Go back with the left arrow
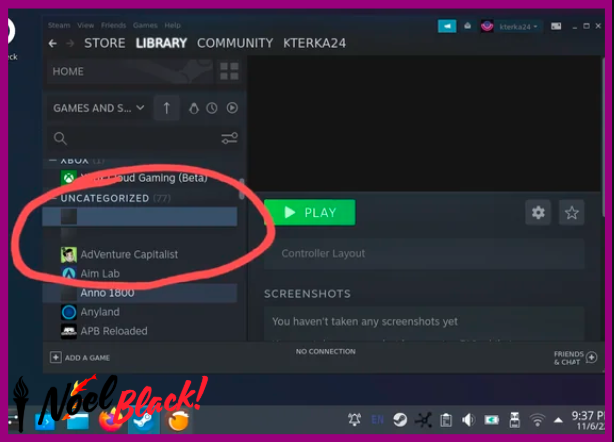The height and width of the screenshot is (442, 614). (53, 43)
